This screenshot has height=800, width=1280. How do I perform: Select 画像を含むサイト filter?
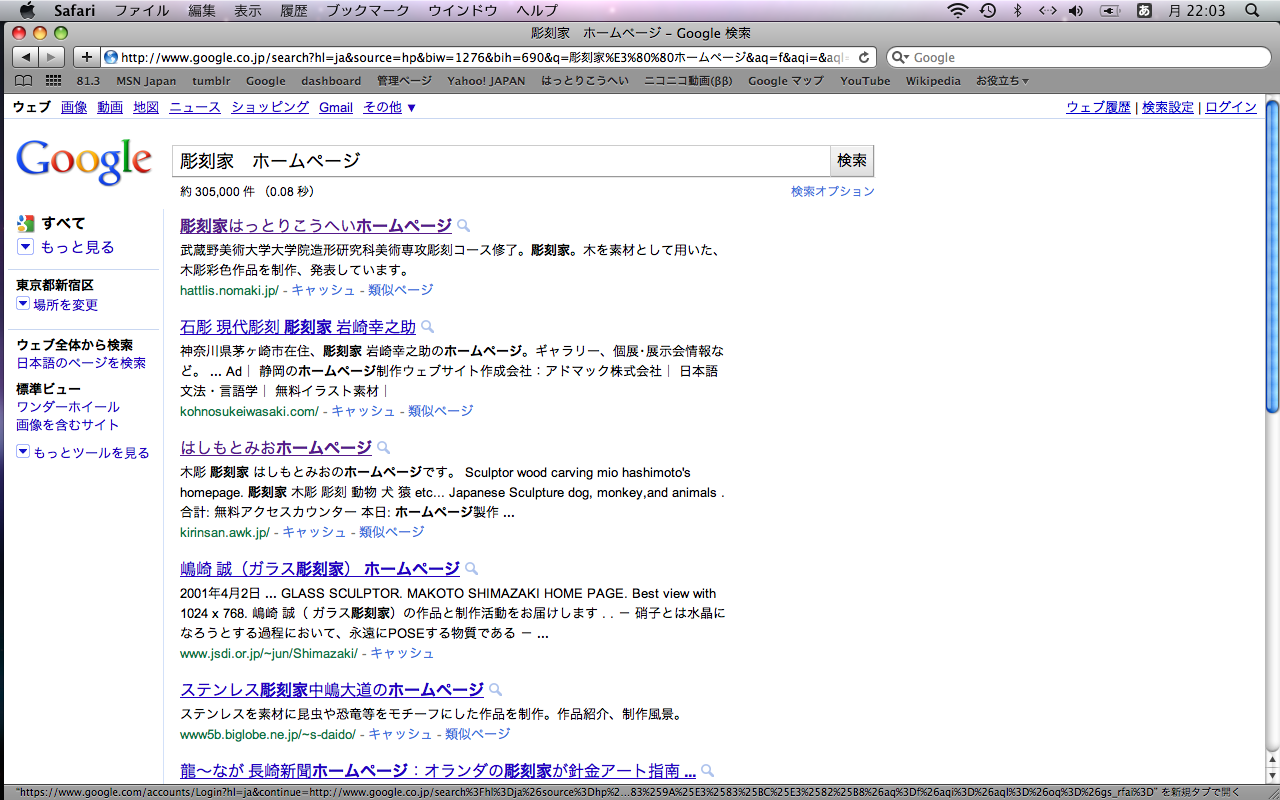[x=68, y=425]
